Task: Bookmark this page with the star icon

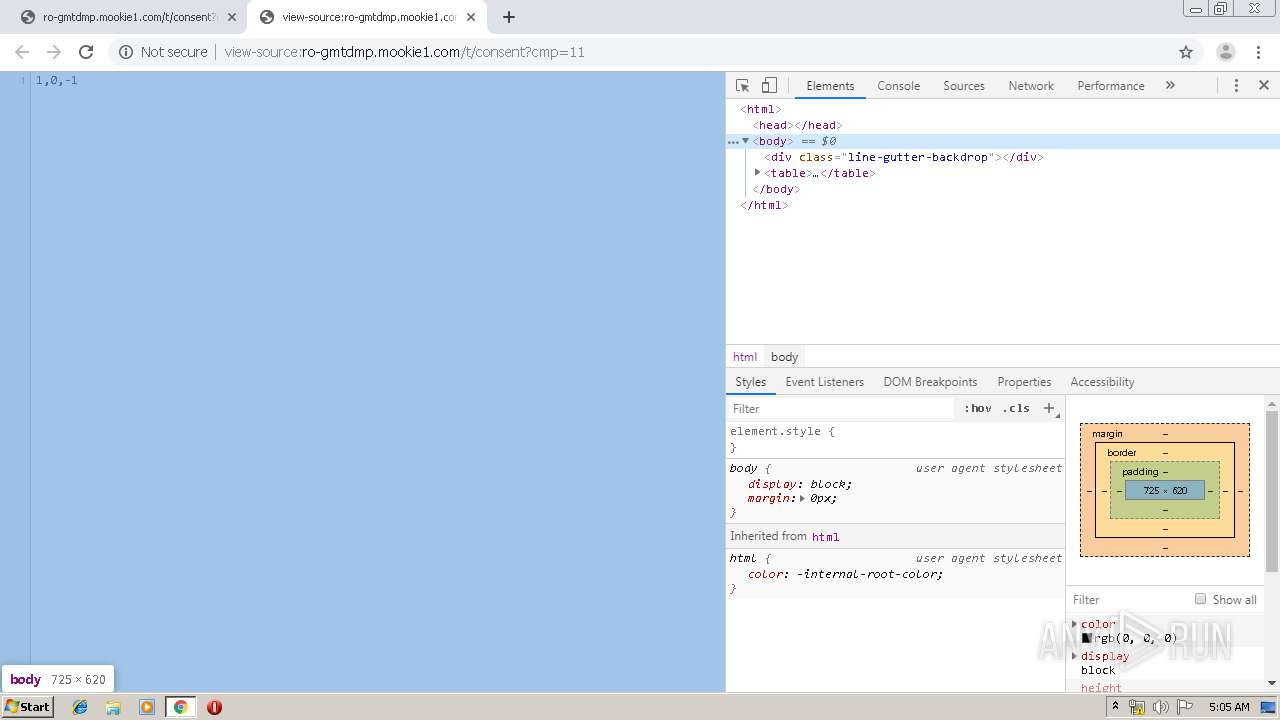Action: (1186, 52)
